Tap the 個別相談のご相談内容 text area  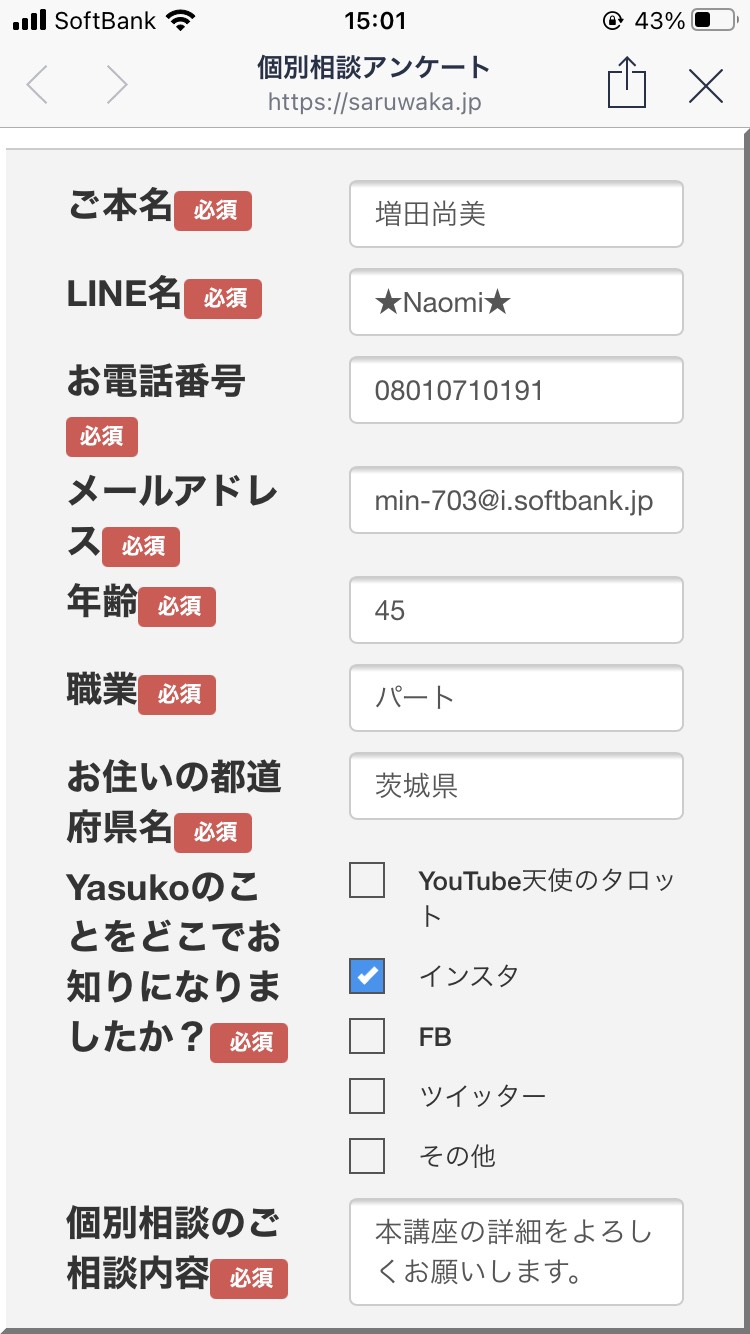point(516,1252)
